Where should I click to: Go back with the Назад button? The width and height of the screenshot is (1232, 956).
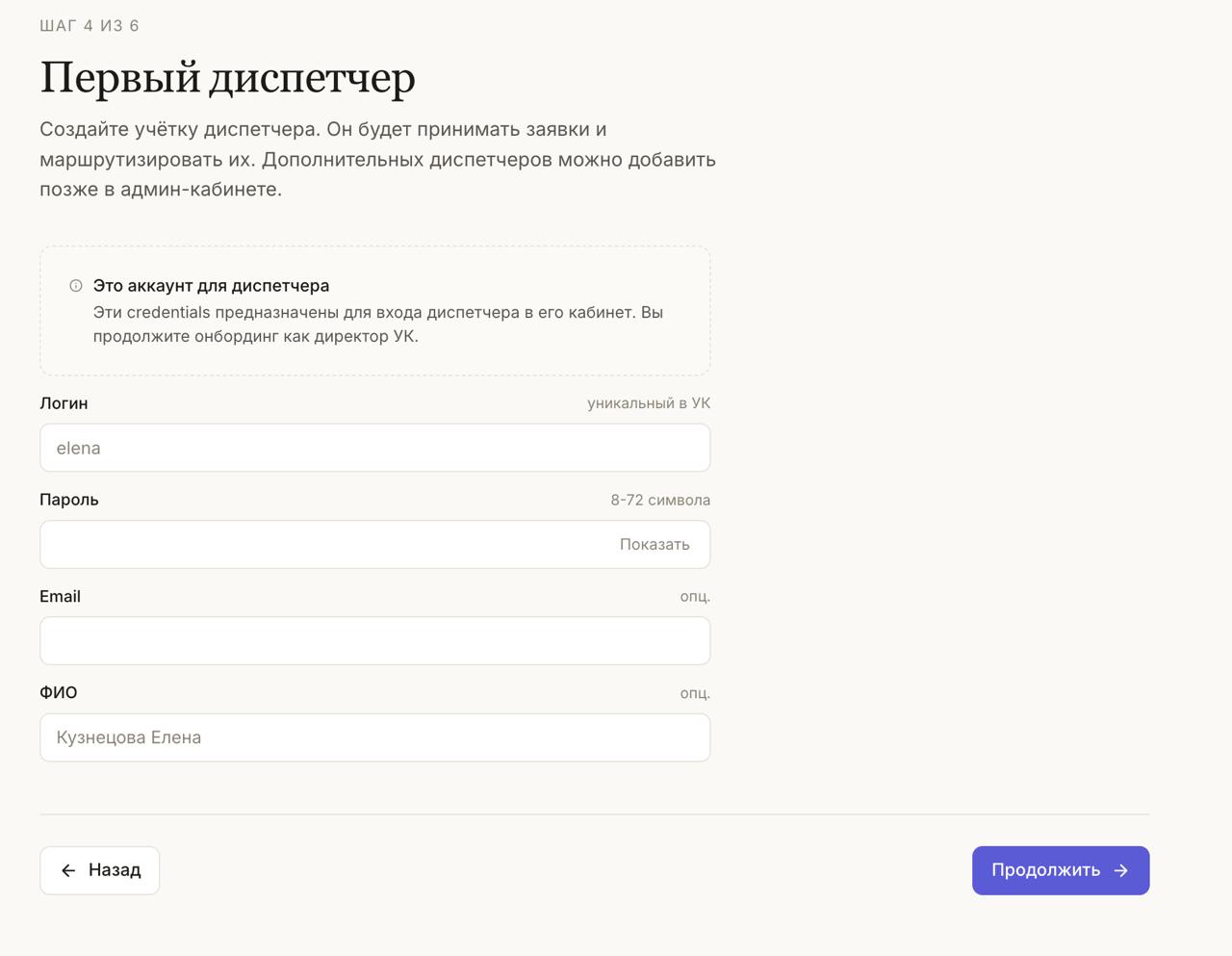pos(100,870)
